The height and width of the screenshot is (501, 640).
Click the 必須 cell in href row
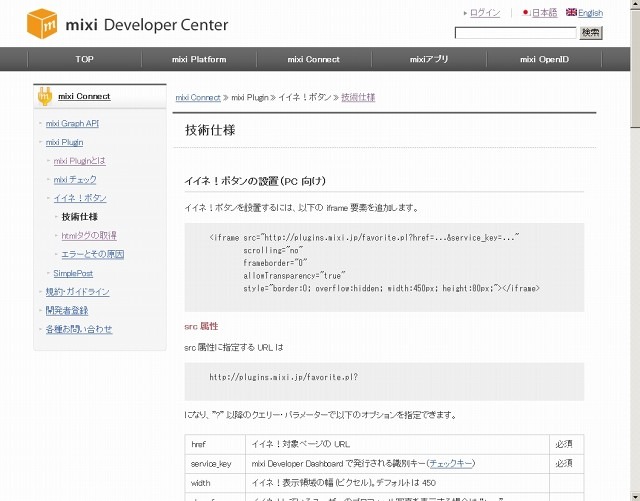pos(567,444)
